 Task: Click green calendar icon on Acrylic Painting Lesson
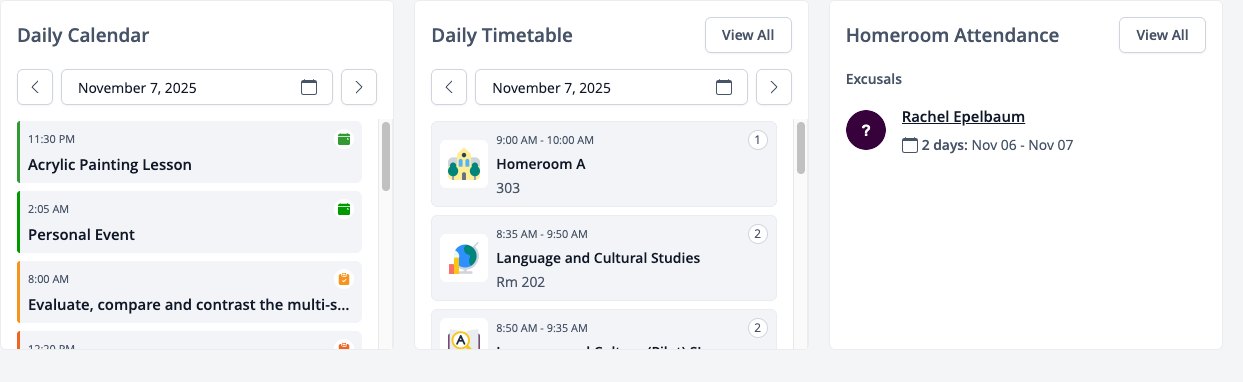point(344,139)
